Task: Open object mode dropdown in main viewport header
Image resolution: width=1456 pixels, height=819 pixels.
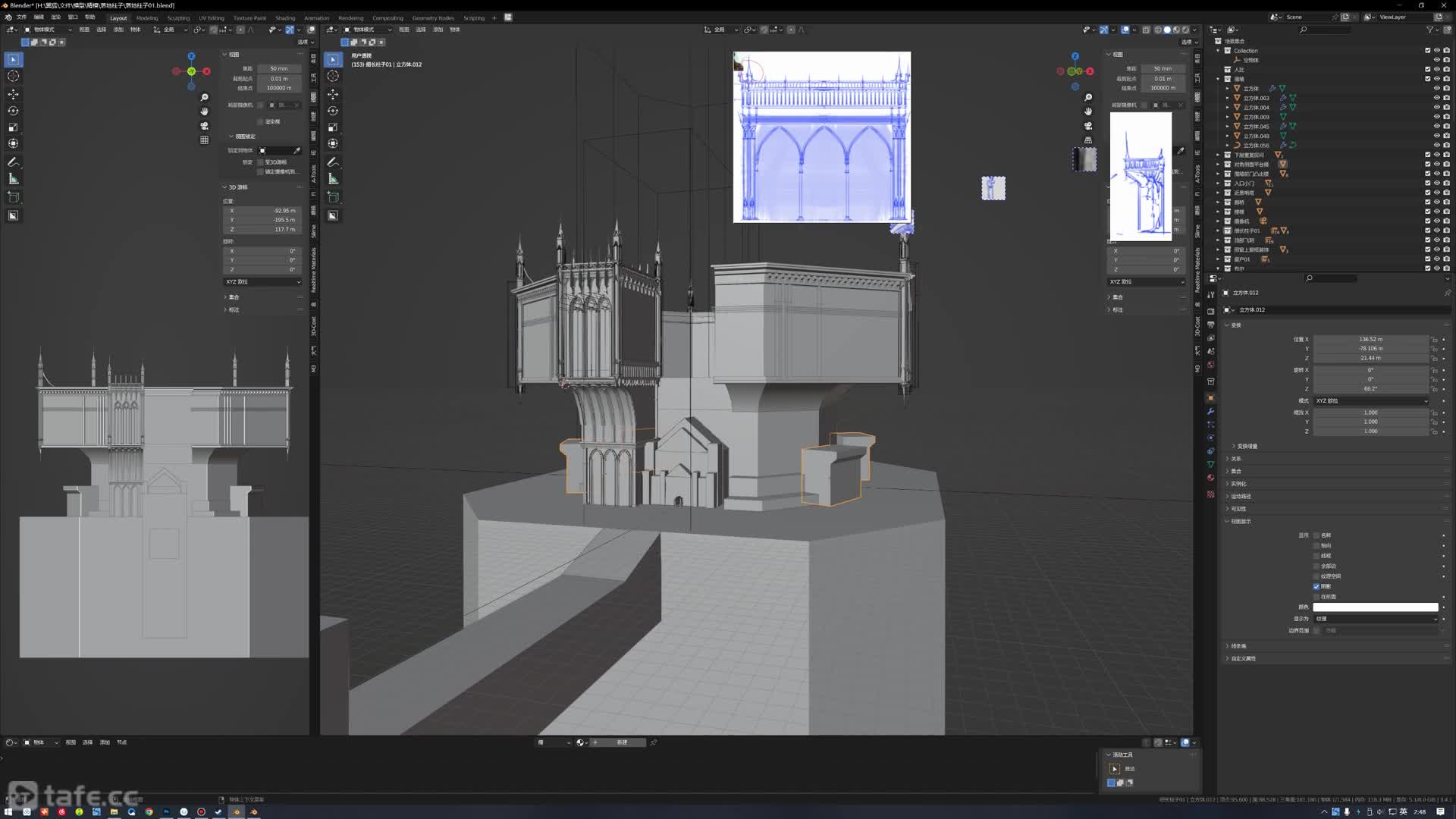Action: (x=367, y=30)
